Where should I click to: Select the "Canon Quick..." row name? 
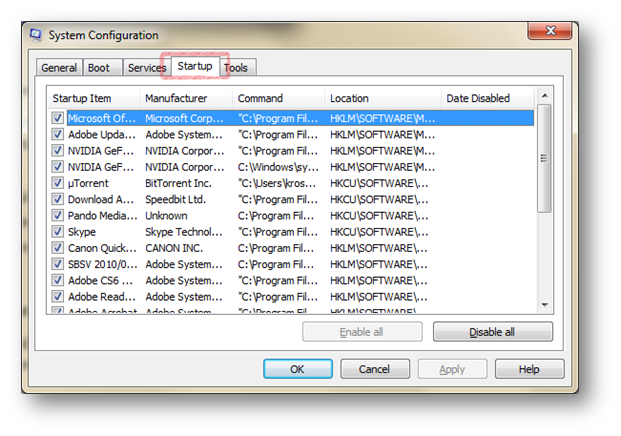point(102,248)
